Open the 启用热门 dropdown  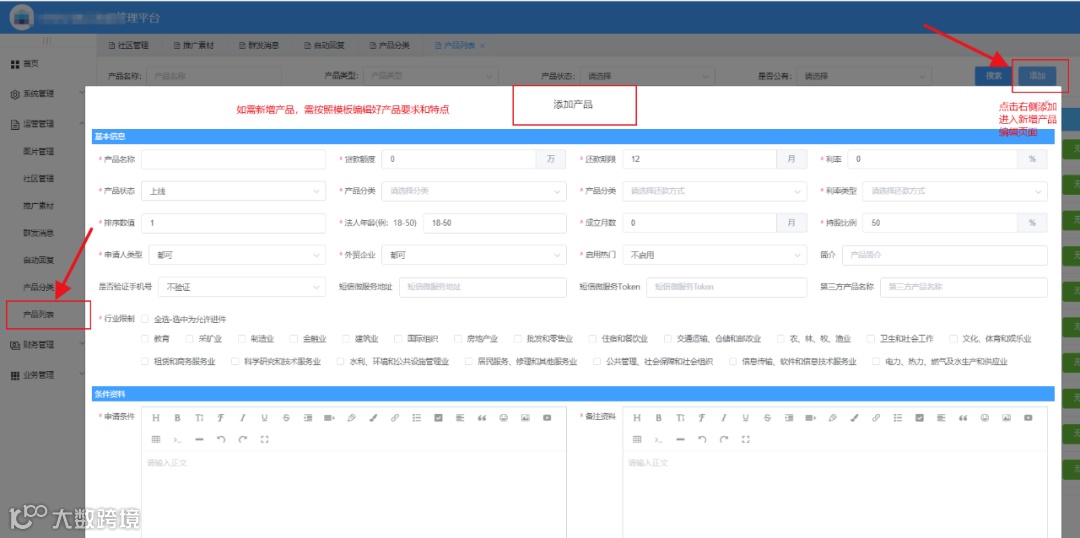(x=714, y=255)
